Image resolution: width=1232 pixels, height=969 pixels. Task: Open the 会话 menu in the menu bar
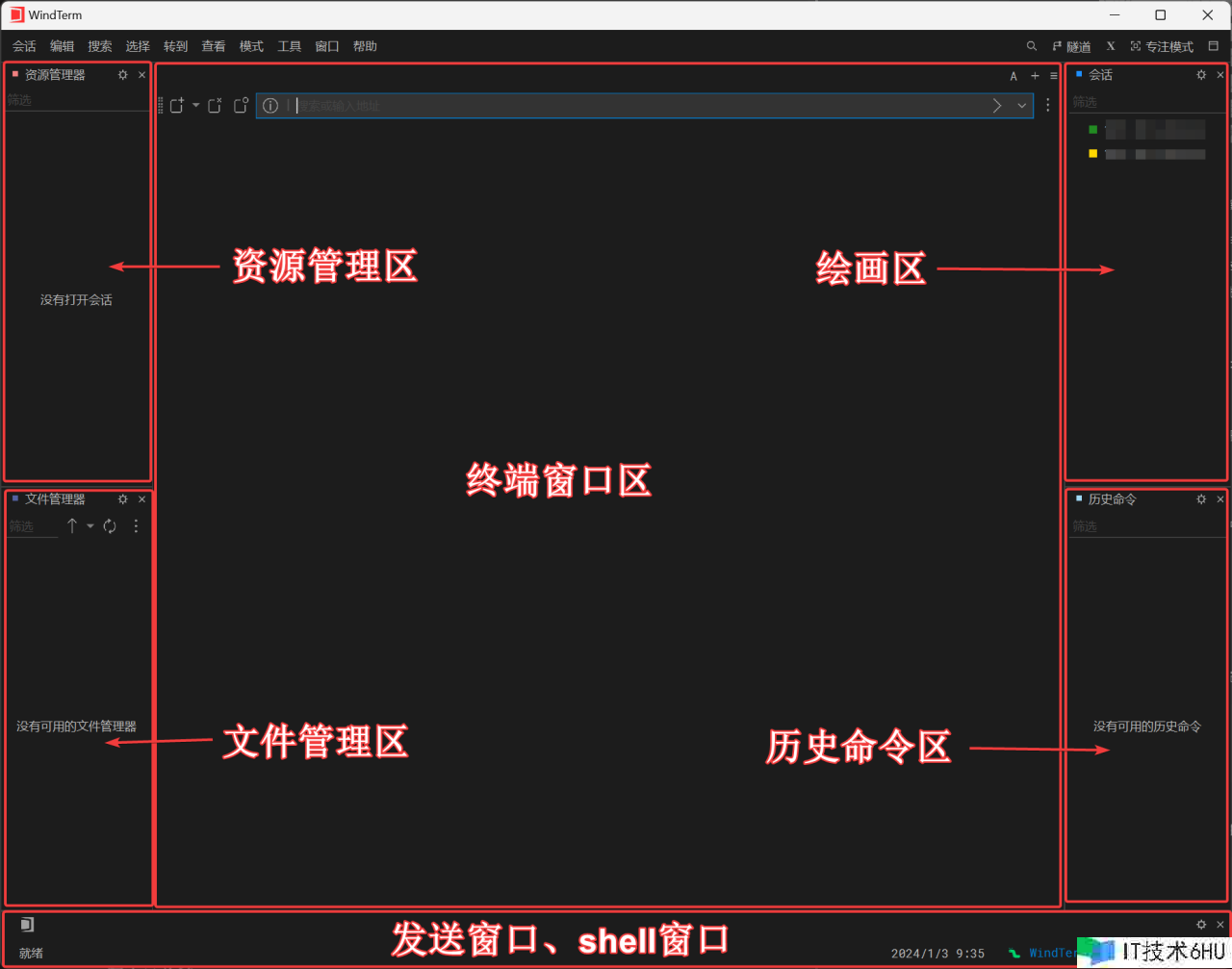pos(24,46)
